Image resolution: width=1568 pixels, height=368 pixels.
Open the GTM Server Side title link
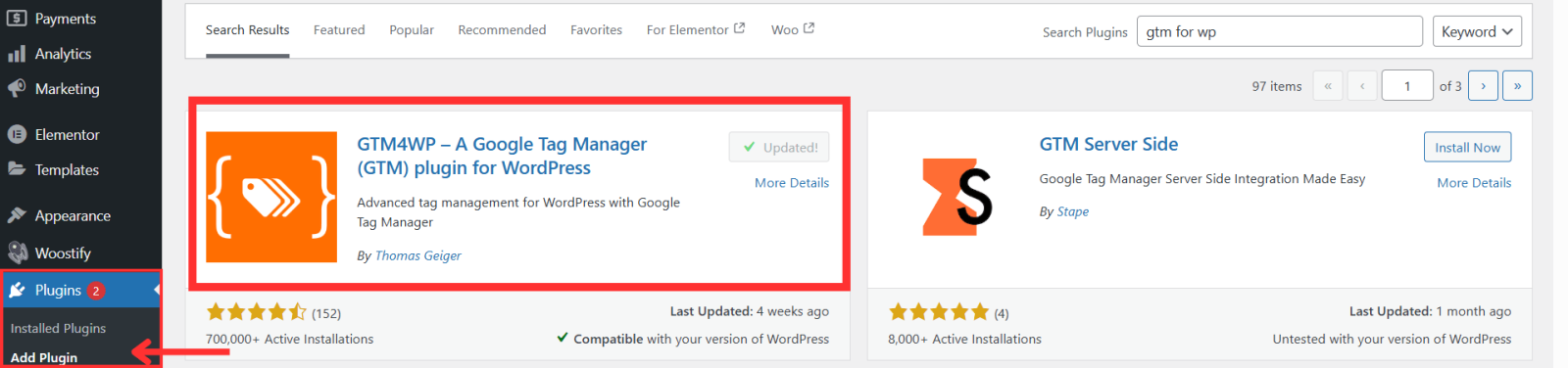tap(1108, 144)
